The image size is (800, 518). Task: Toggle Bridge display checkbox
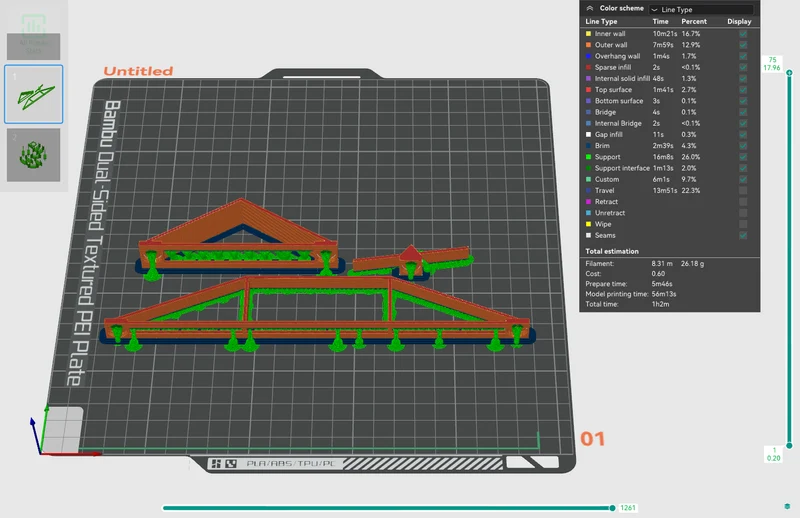coord(743,112)
